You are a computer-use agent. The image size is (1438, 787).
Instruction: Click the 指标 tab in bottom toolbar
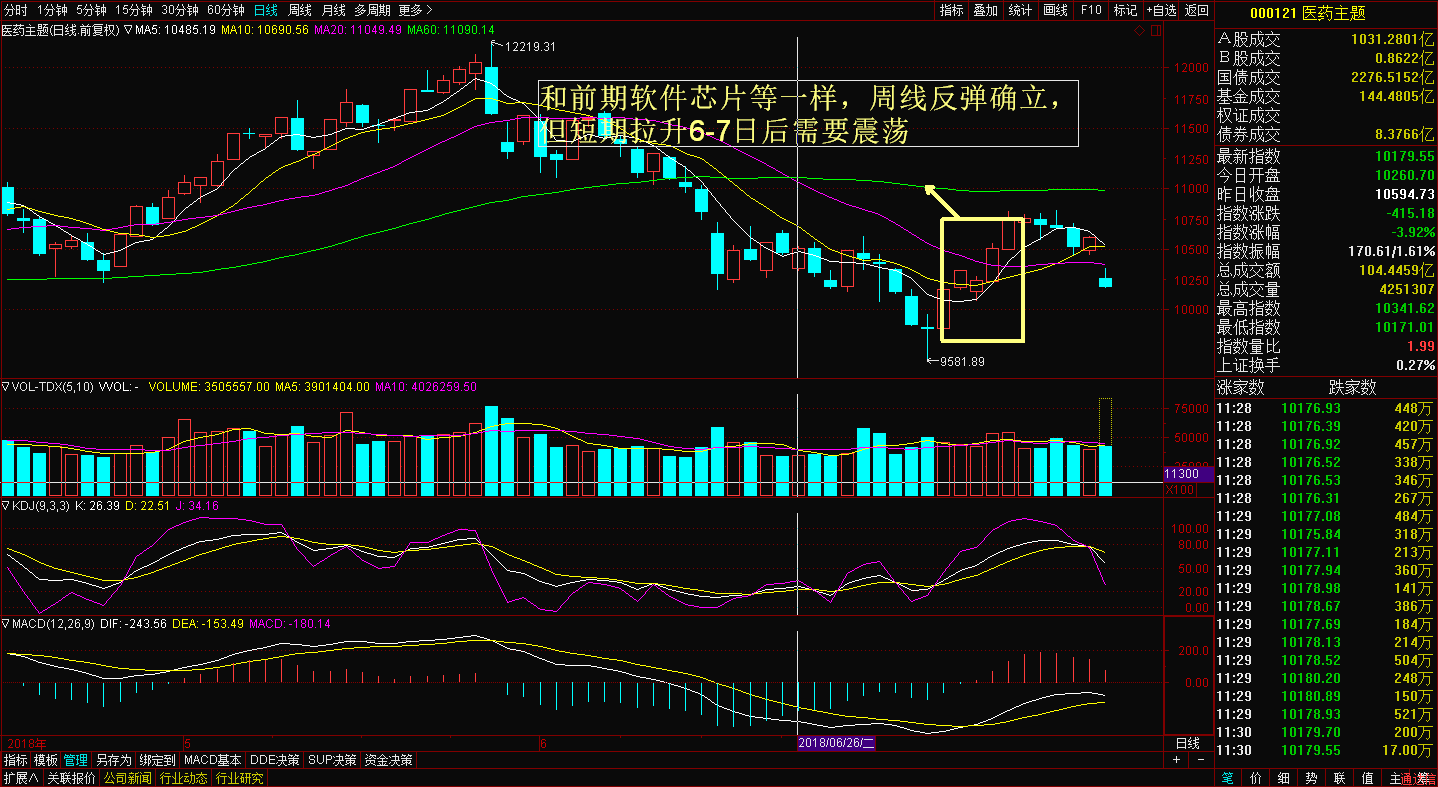click(15, 760)
